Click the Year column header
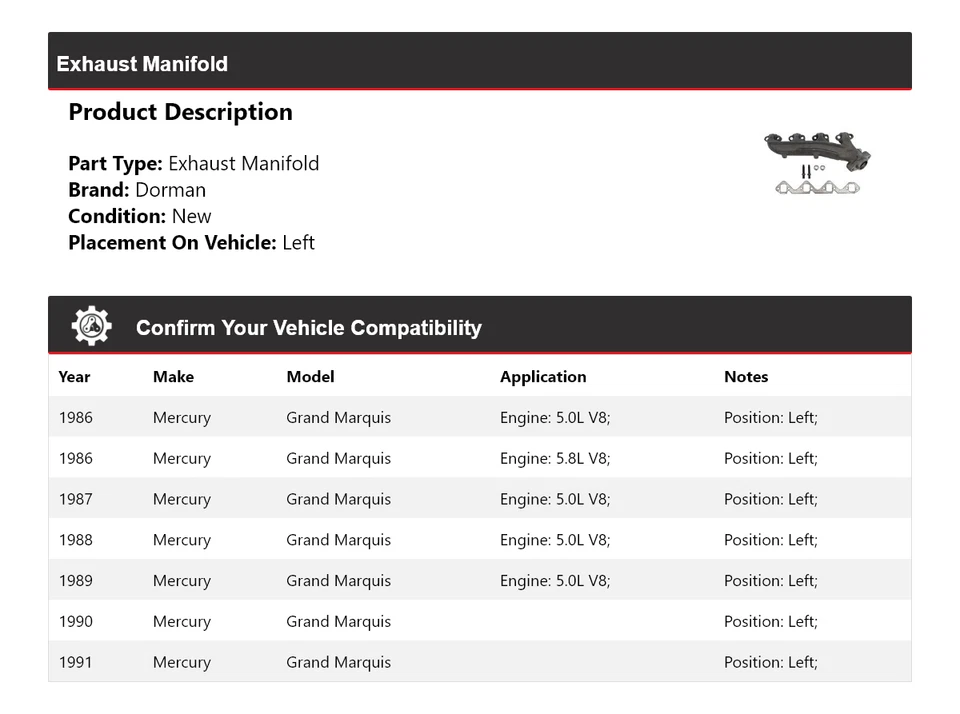This screenshot has height=714, width=960. (x=74, y=377)
